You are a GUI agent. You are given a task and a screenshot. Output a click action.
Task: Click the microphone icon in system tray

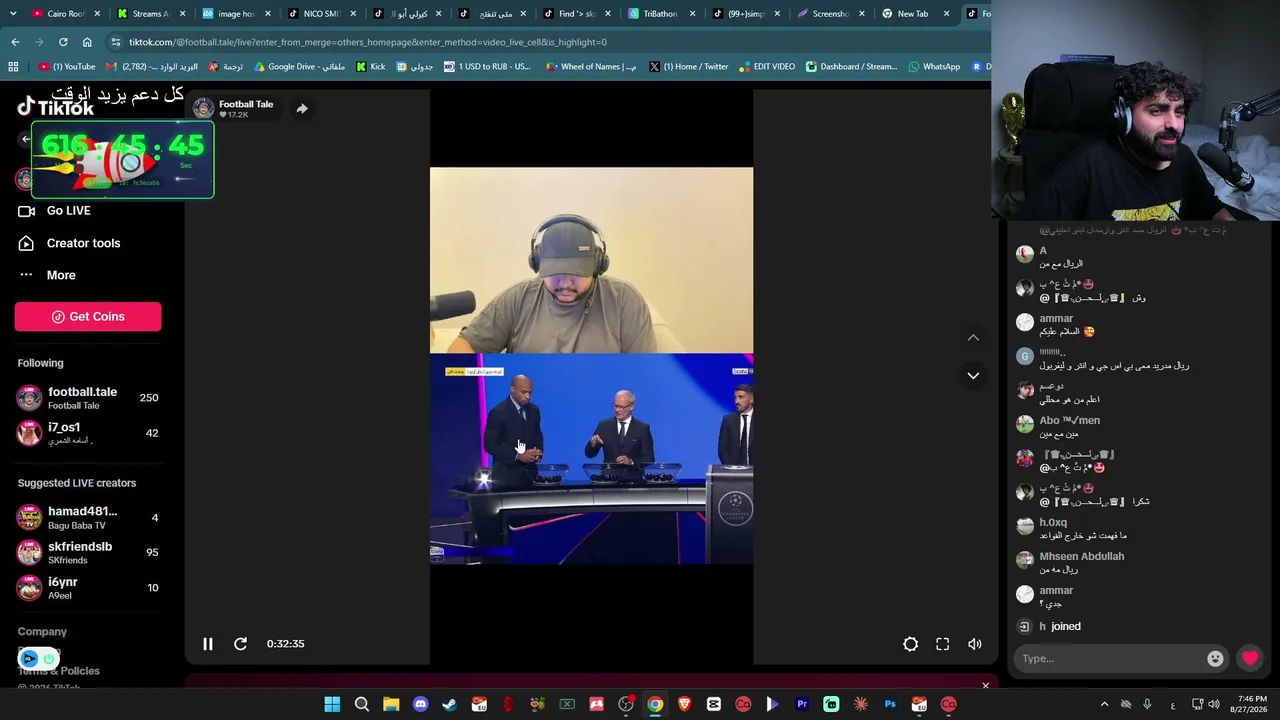tap(1147, 705)
